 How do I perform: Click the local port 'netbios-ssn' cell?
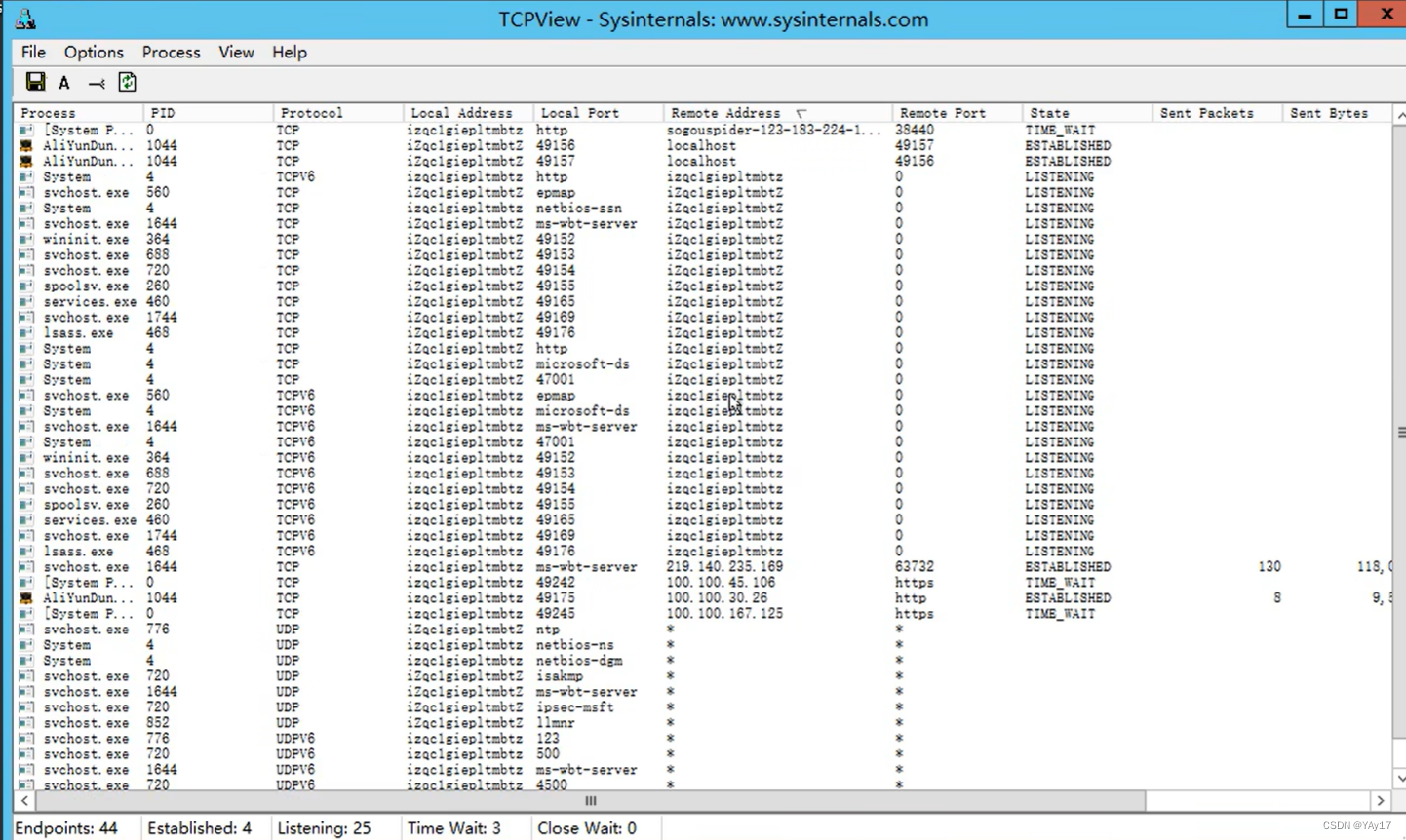(579, 209)
